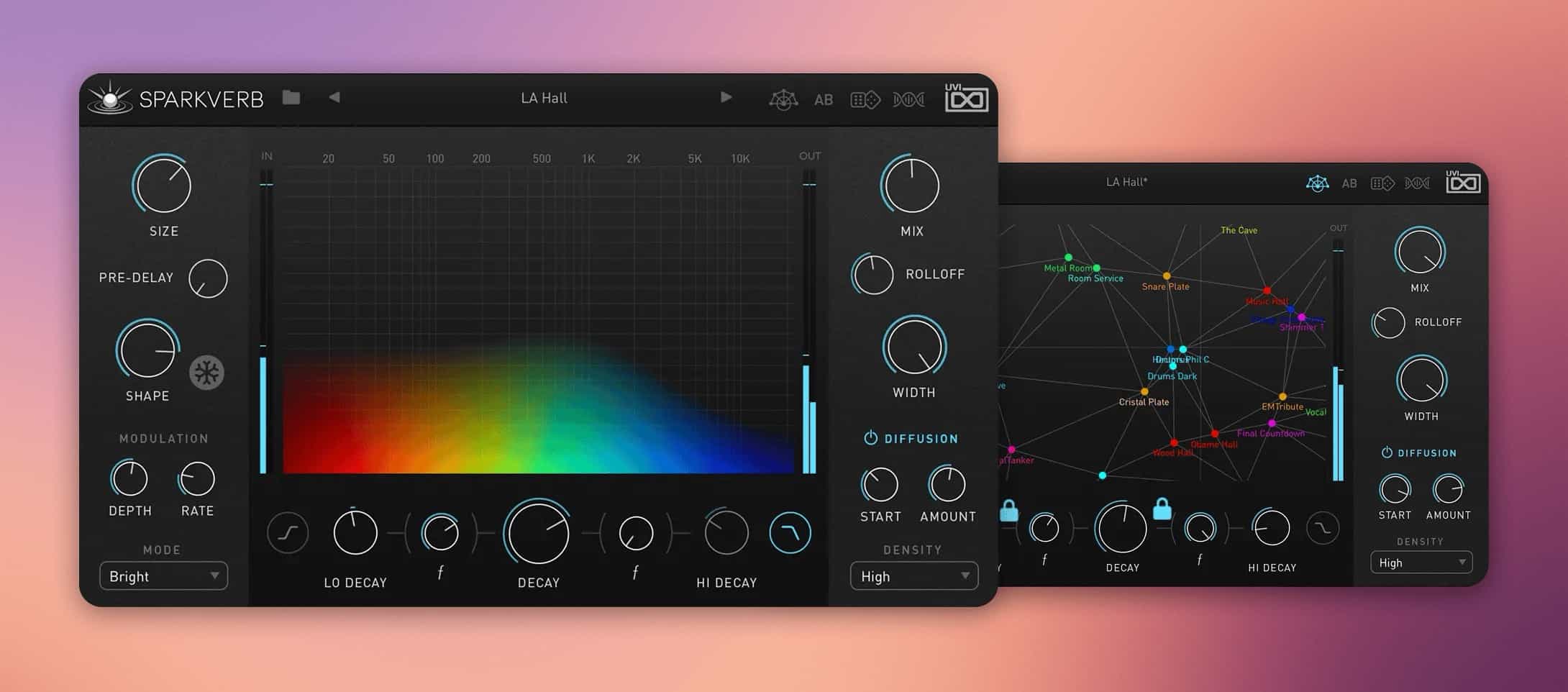1568x692 pixels.
Task: Select the Snare Plate preset node
Action: (x=1167, y=276)
